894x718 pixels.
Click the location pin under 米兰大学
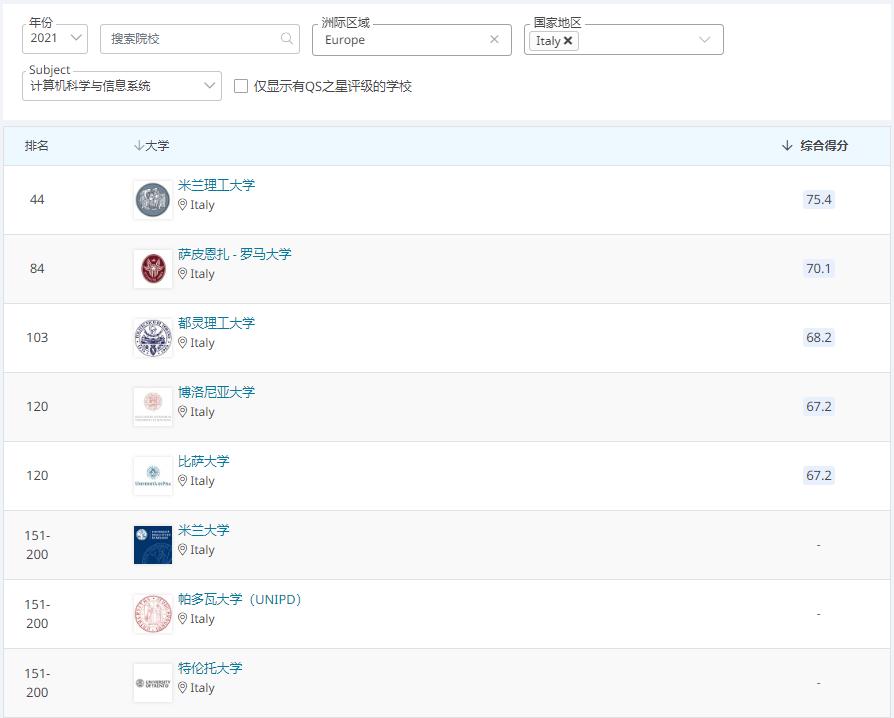pos(182,550)
